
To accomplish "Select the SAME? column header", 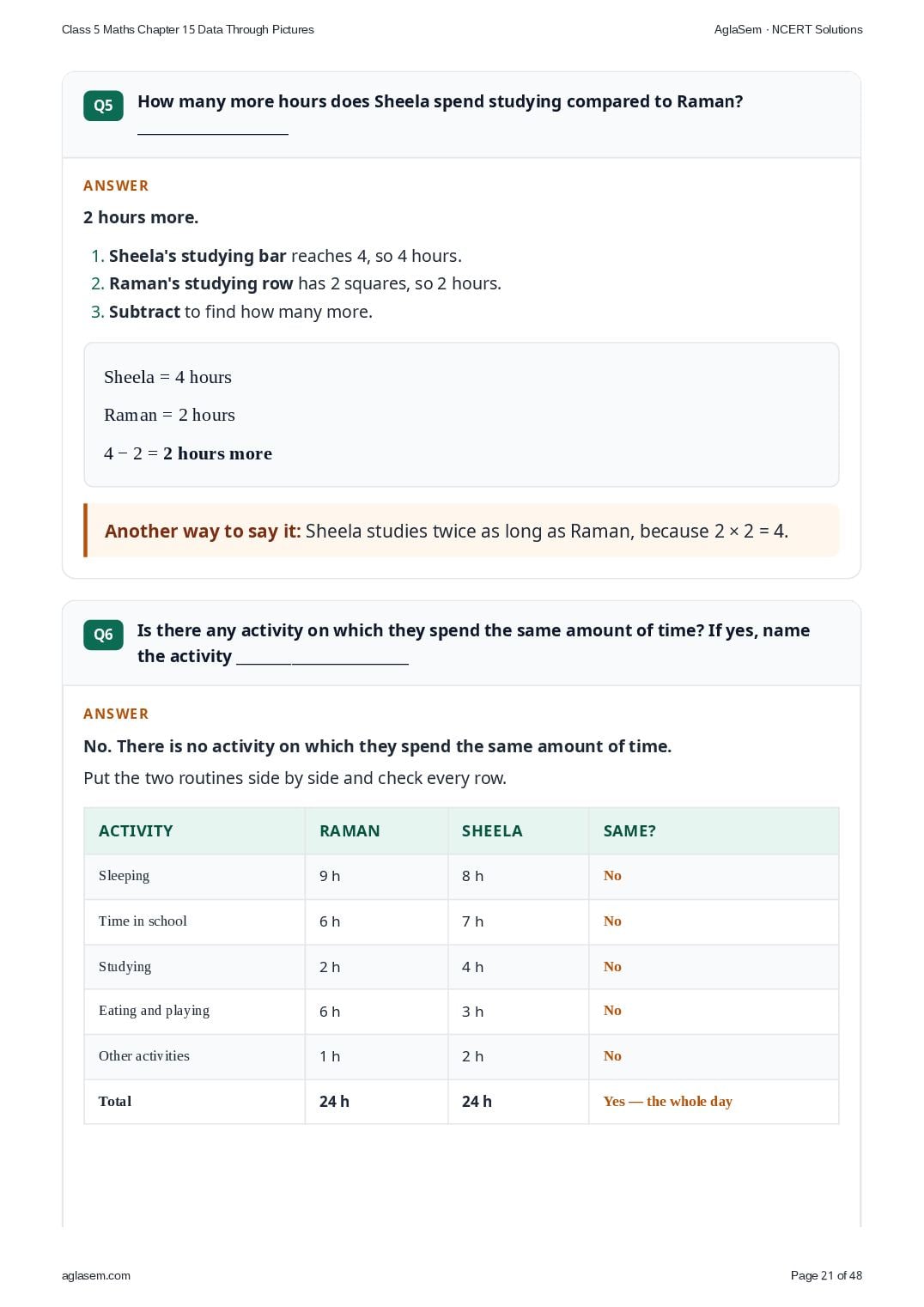I will pyautogui.click(x=629, y=830).
